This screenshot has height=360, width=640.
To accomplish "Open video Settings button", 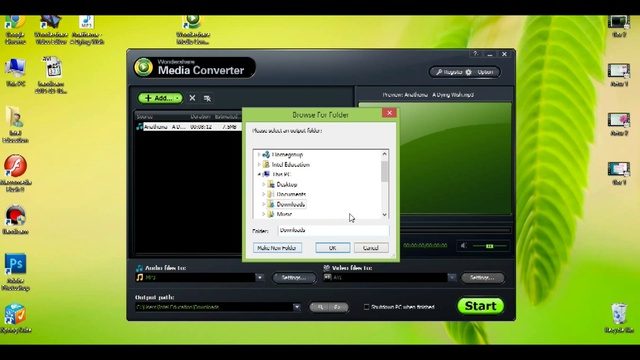I will pyautogui.click(x=482, y=278).
